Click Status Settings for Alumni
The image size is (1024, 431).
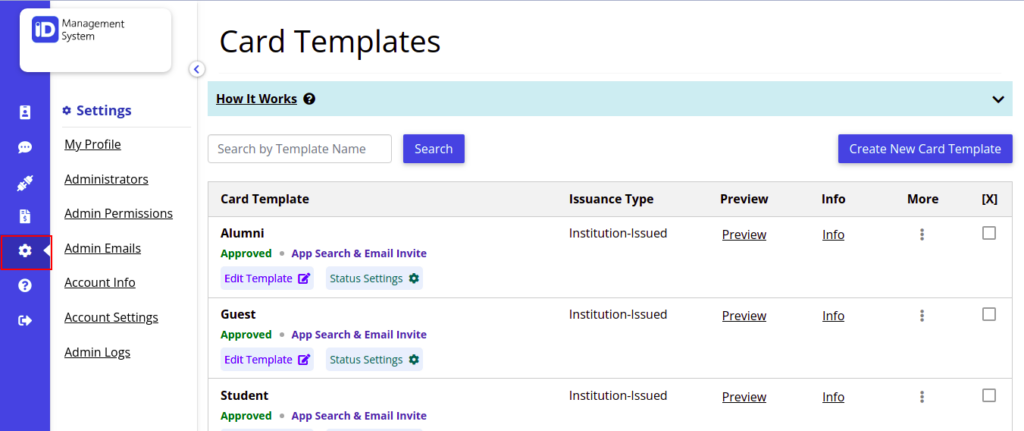pyautogui.click(x=374, y=278)
